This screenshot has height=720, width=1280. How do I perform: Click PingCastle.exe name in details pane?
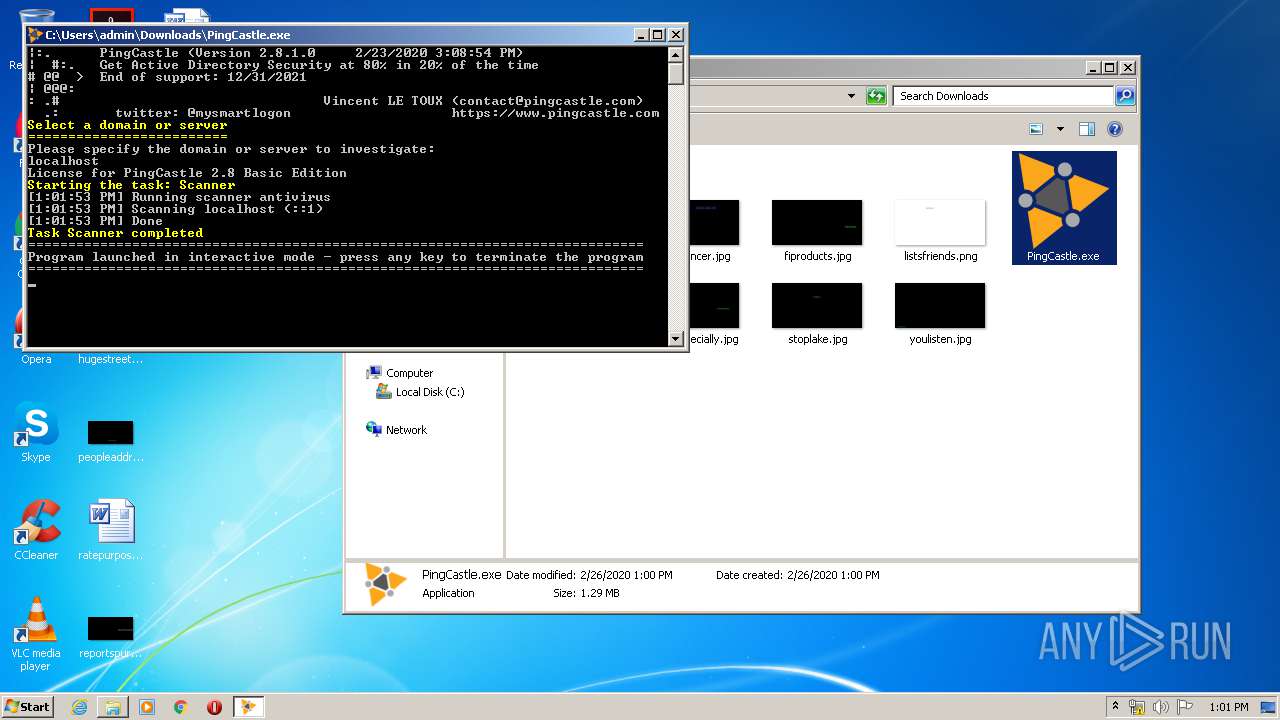point(461,575)
